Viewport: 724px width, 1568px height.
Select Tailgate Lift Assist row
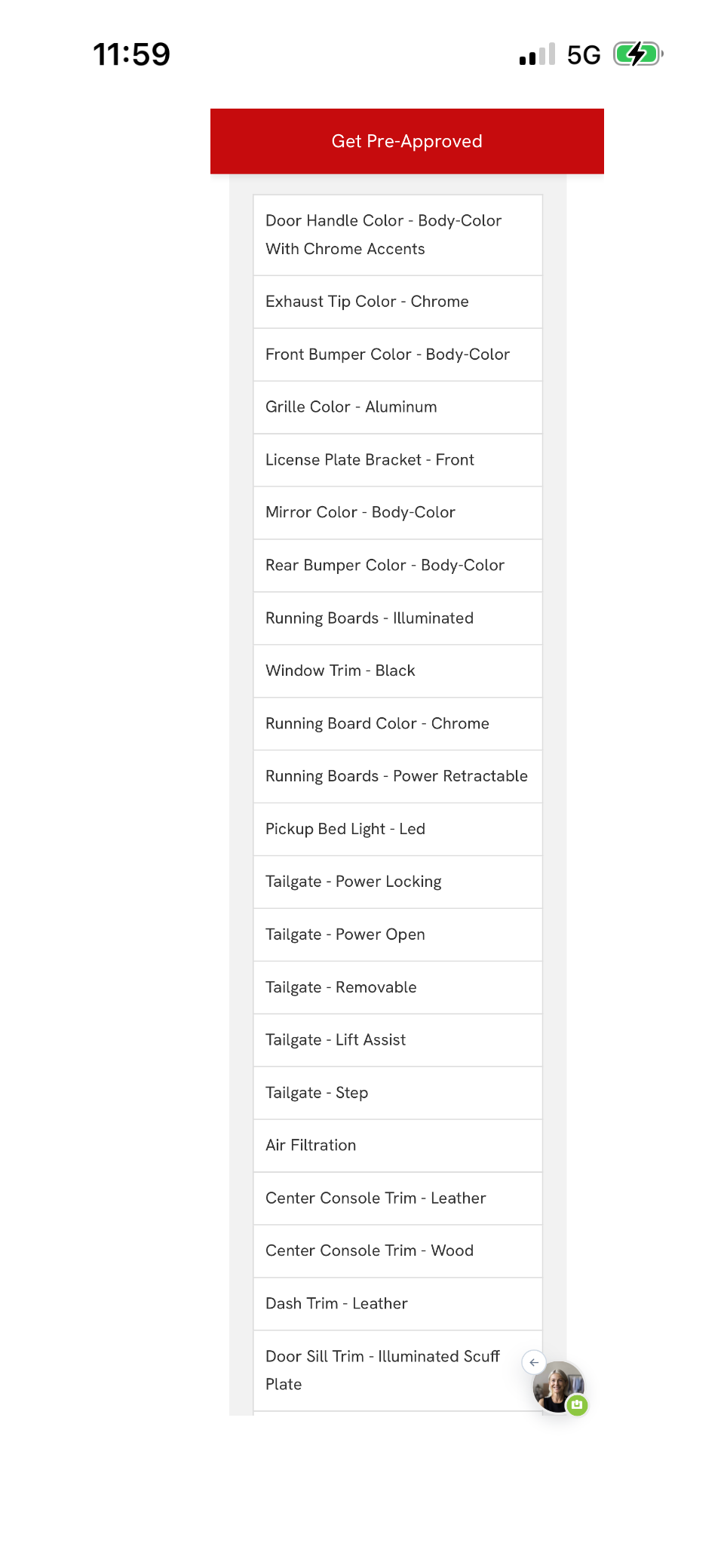397,1041
